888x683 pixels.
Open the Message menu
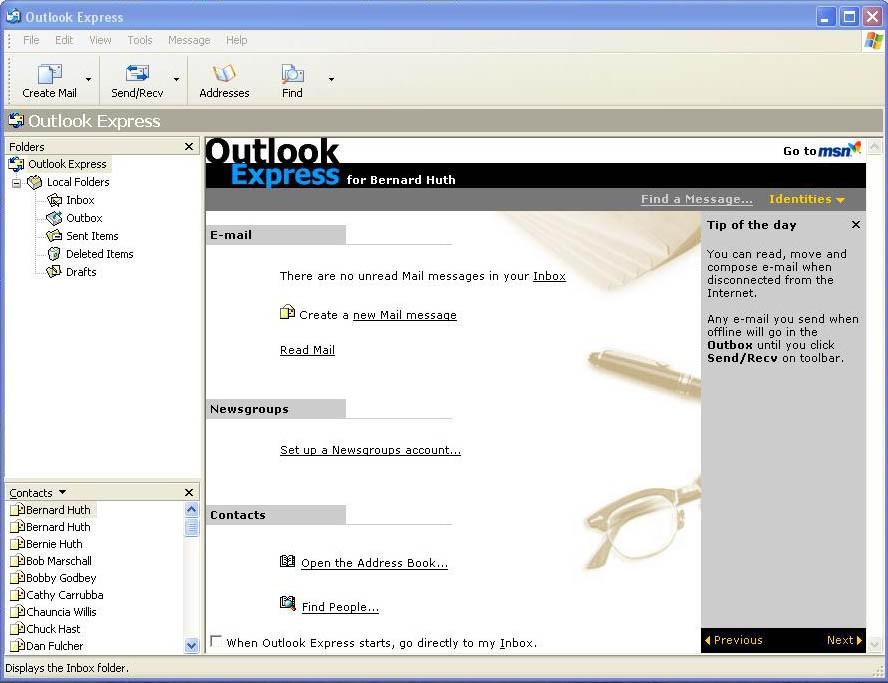189,40
